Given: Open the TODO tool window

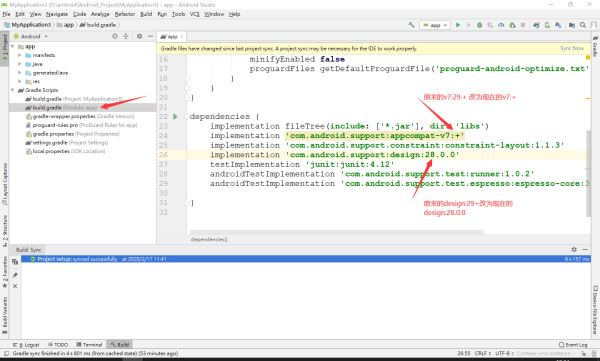Looking at the screenshot, I should (x=58, y=345).
